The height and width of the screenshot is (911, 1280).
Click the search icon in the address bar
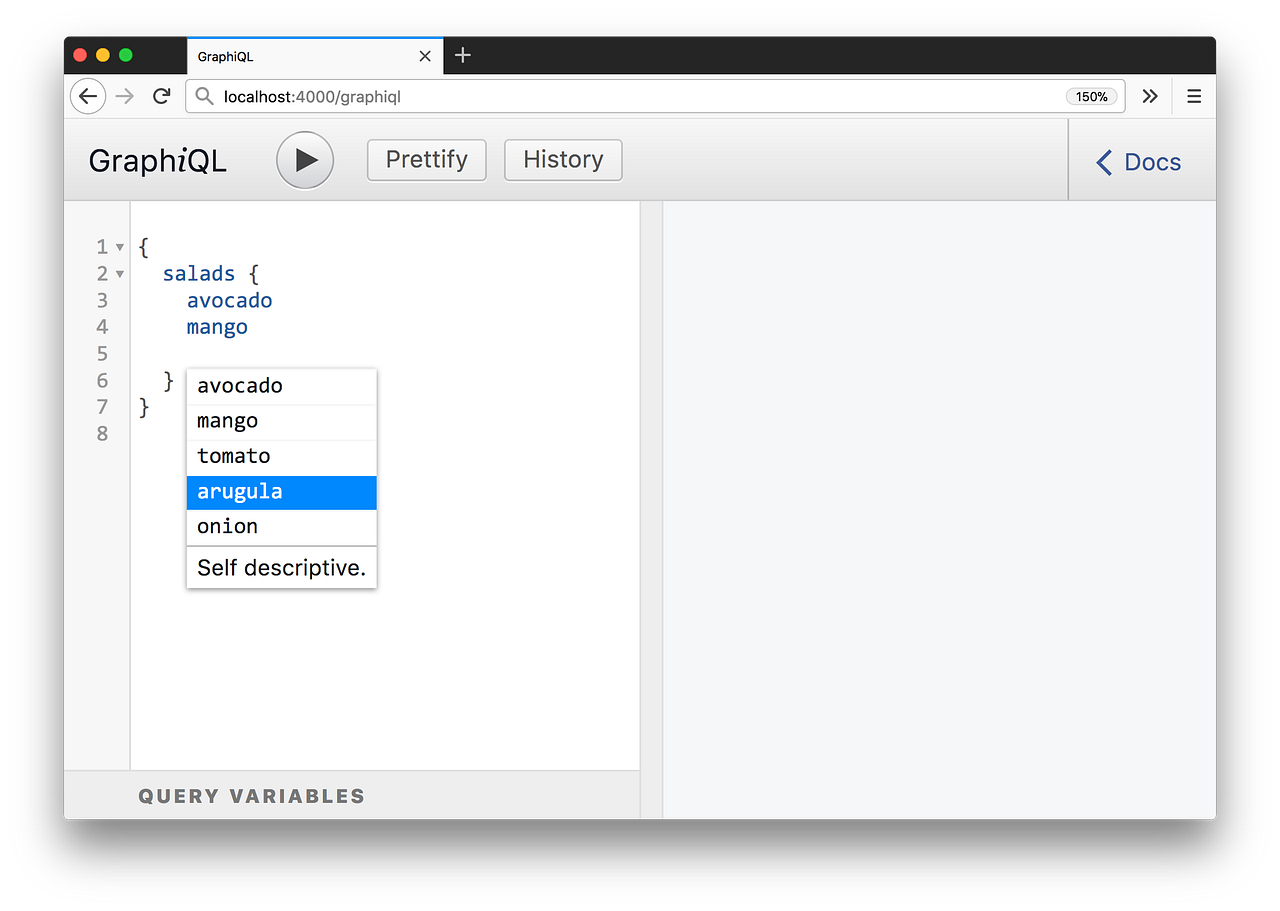203,96
